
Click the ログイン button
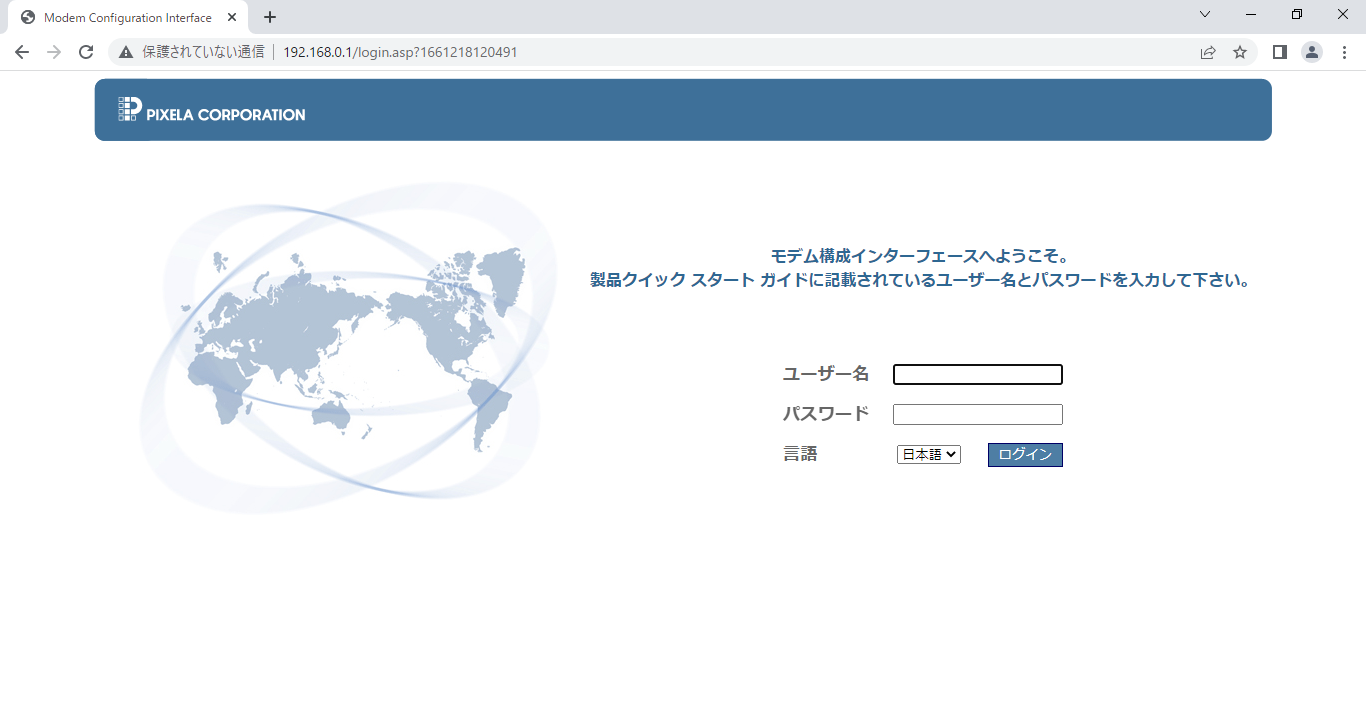click(x=1025, y=455)
